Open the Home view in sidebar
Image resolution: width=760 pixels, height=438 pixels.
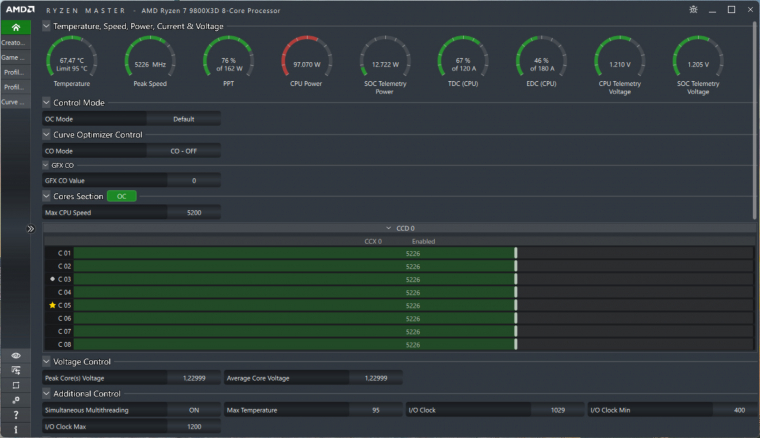tap(16, 27)
